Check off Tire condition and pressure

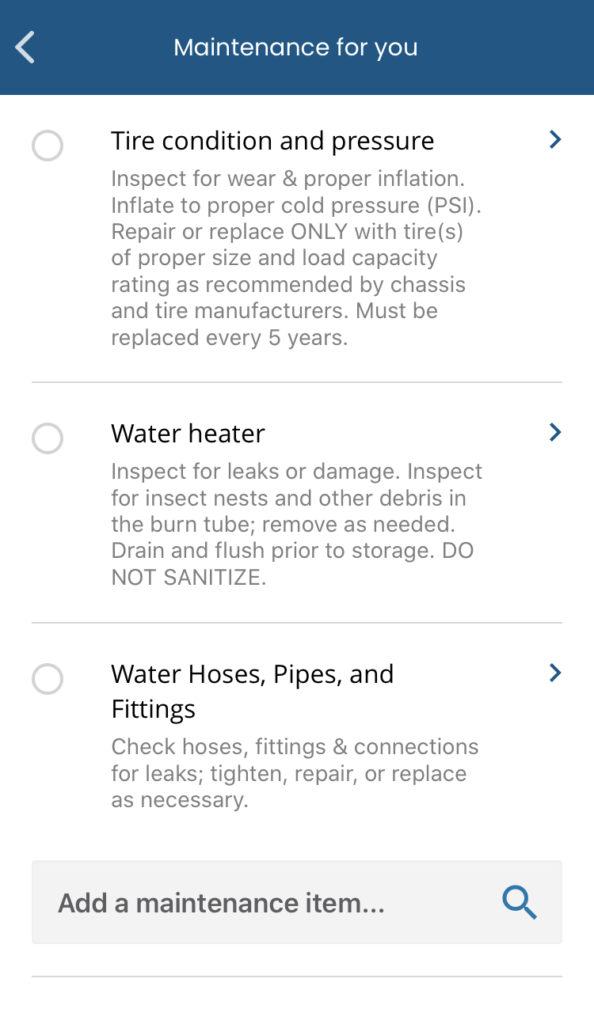tap(46, 146)
